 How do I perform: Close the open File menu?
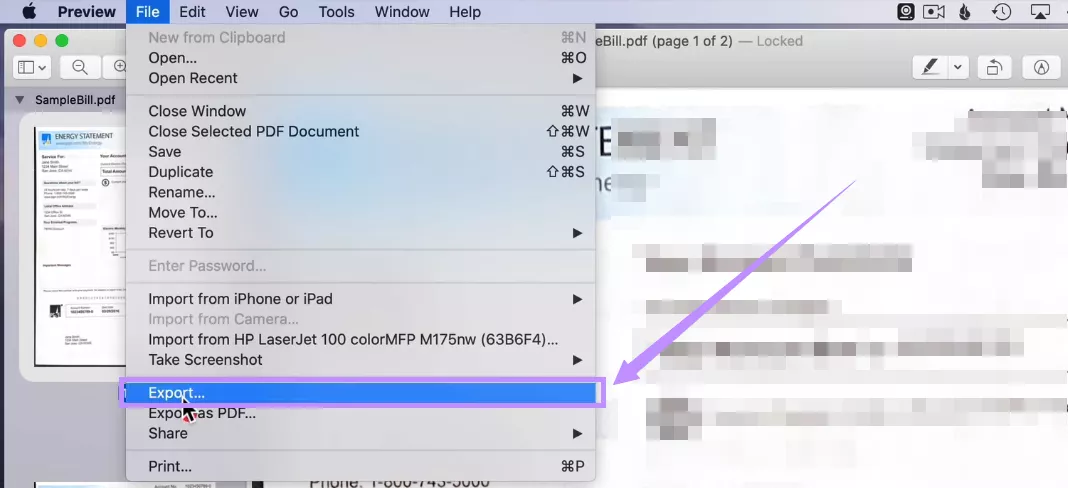tap(147, 12)
